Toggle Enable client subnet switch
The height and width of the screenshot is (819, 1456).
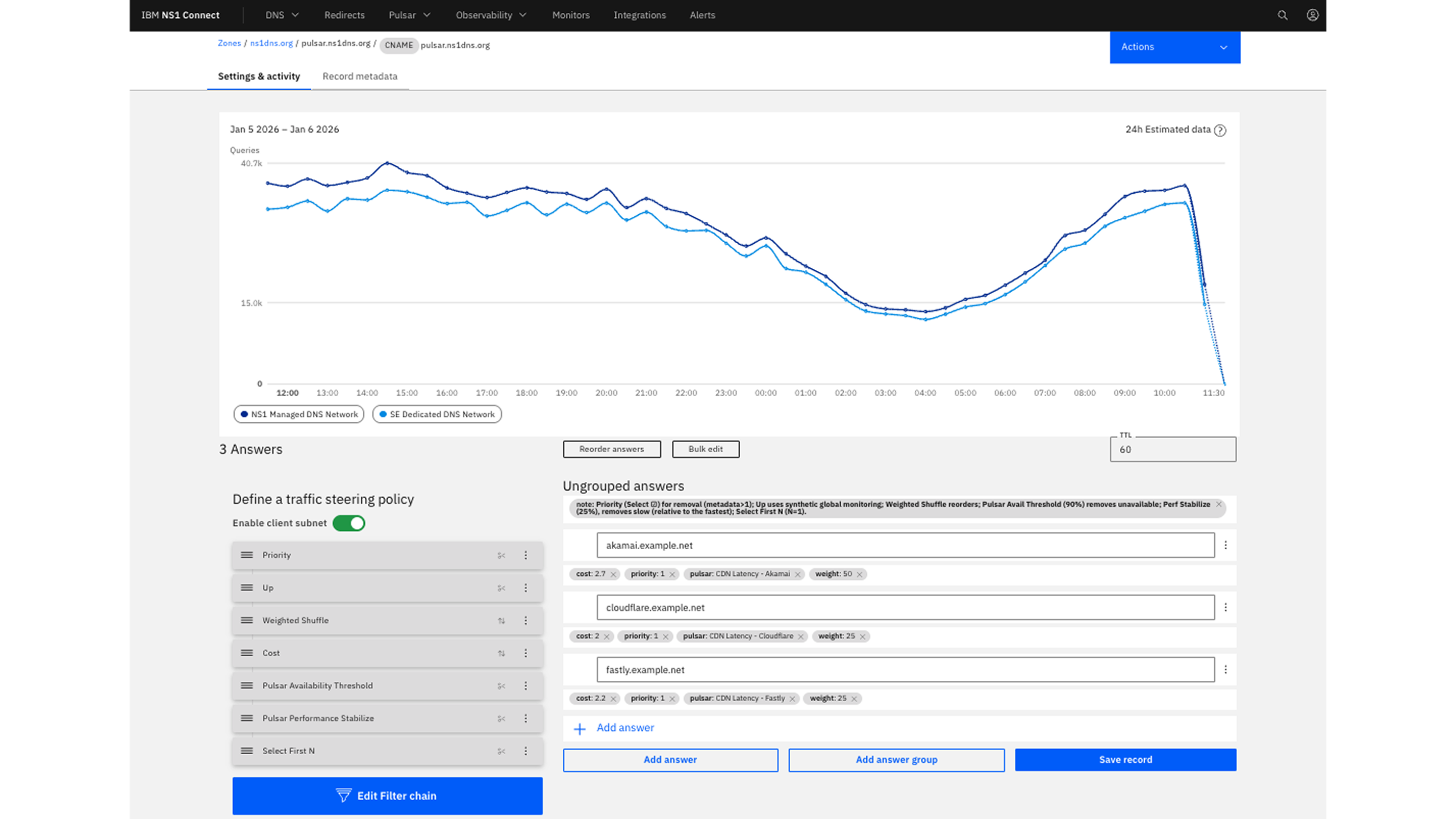pyautogui.click(x=349, y=523)
